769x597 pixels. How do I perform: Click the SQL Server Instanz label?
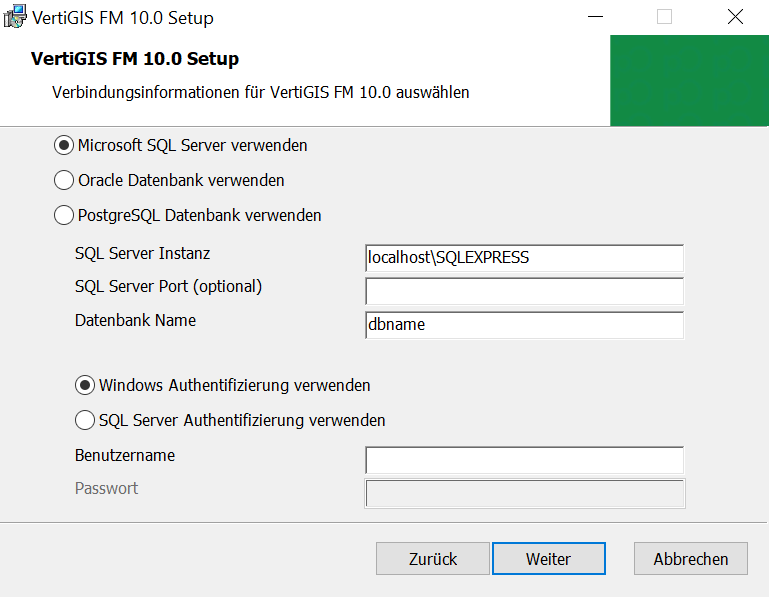click(x=142, y=254)
